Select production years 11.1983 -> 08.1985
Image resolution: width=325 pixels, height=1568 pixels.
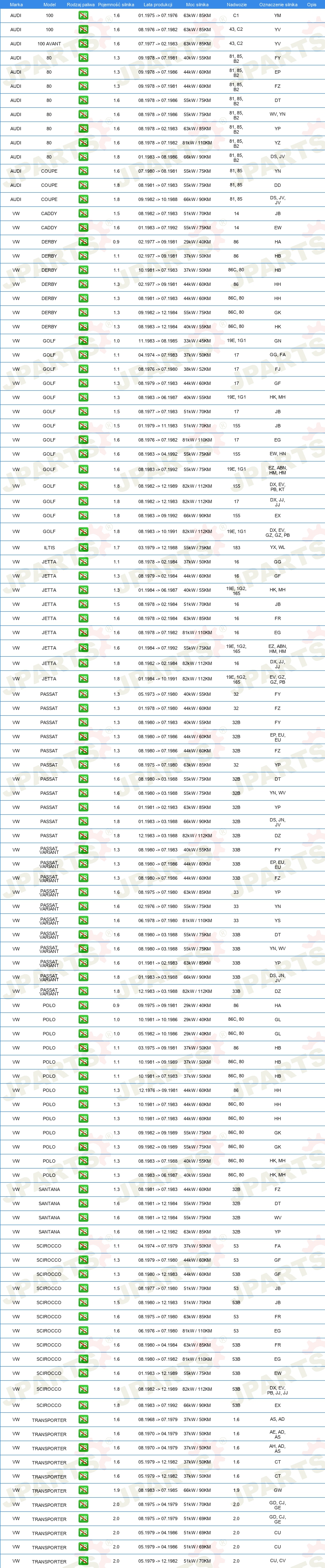[158, 341]
